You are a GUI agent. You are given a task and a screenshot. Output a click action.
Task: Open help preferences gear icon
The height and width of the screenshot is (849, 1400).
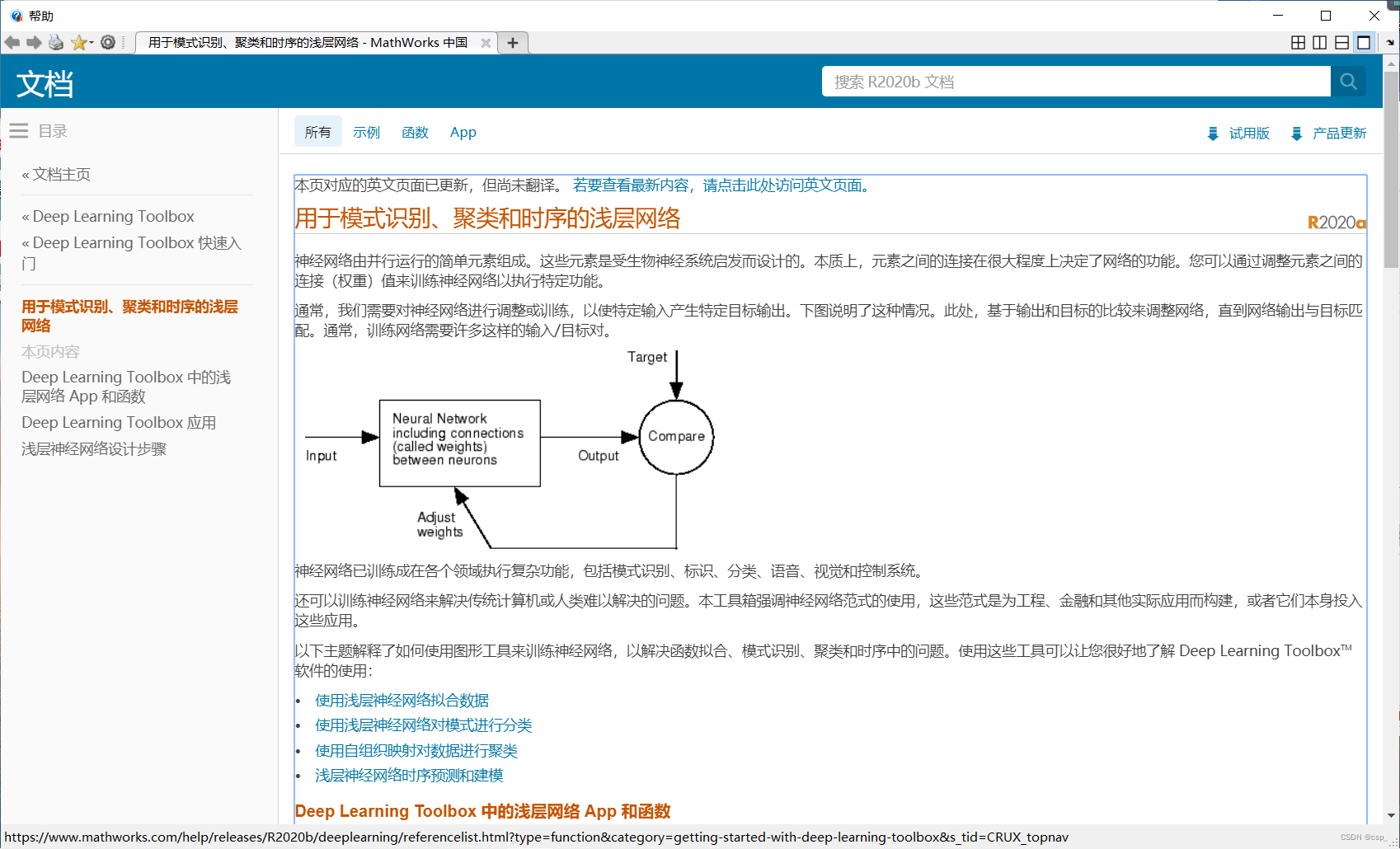(x=108, y=42)
